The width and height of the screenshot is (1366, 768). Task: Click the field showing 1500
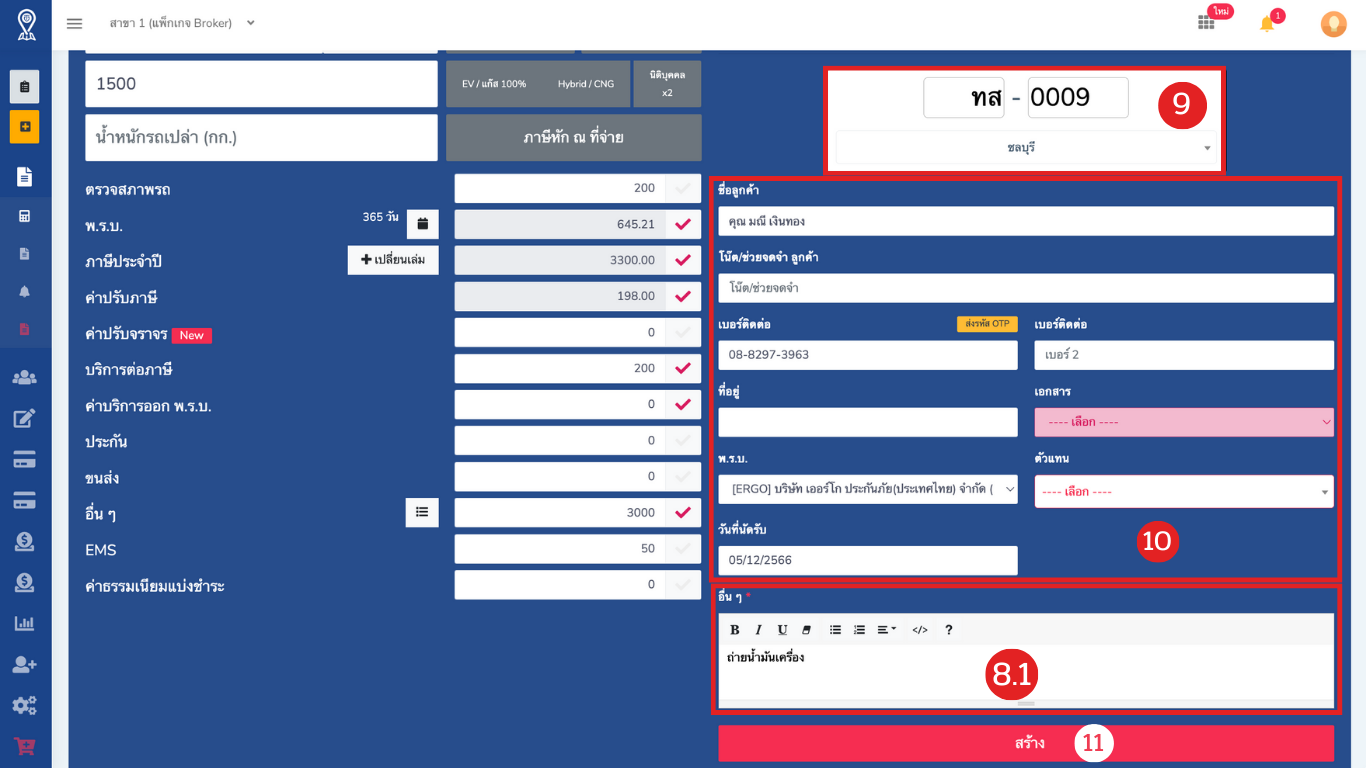pyautogui.click(x=261, y=84)
